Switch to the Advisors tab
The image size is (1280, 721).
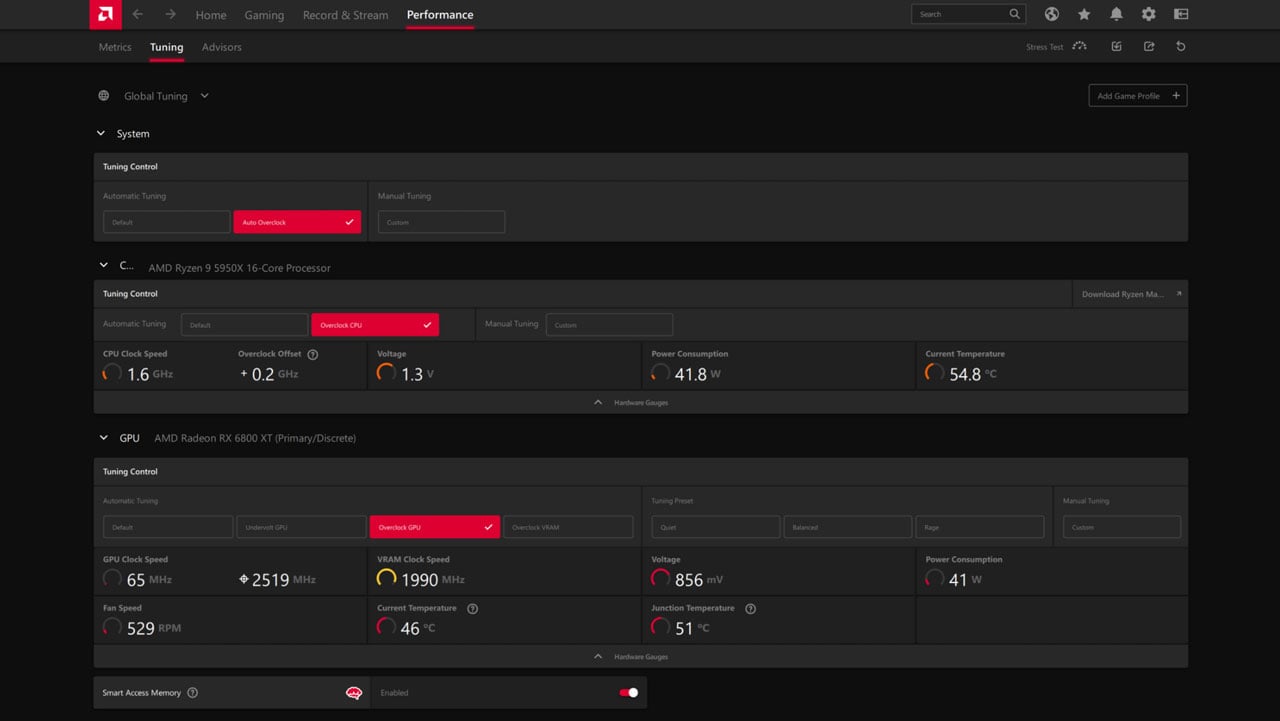(221, 47)
